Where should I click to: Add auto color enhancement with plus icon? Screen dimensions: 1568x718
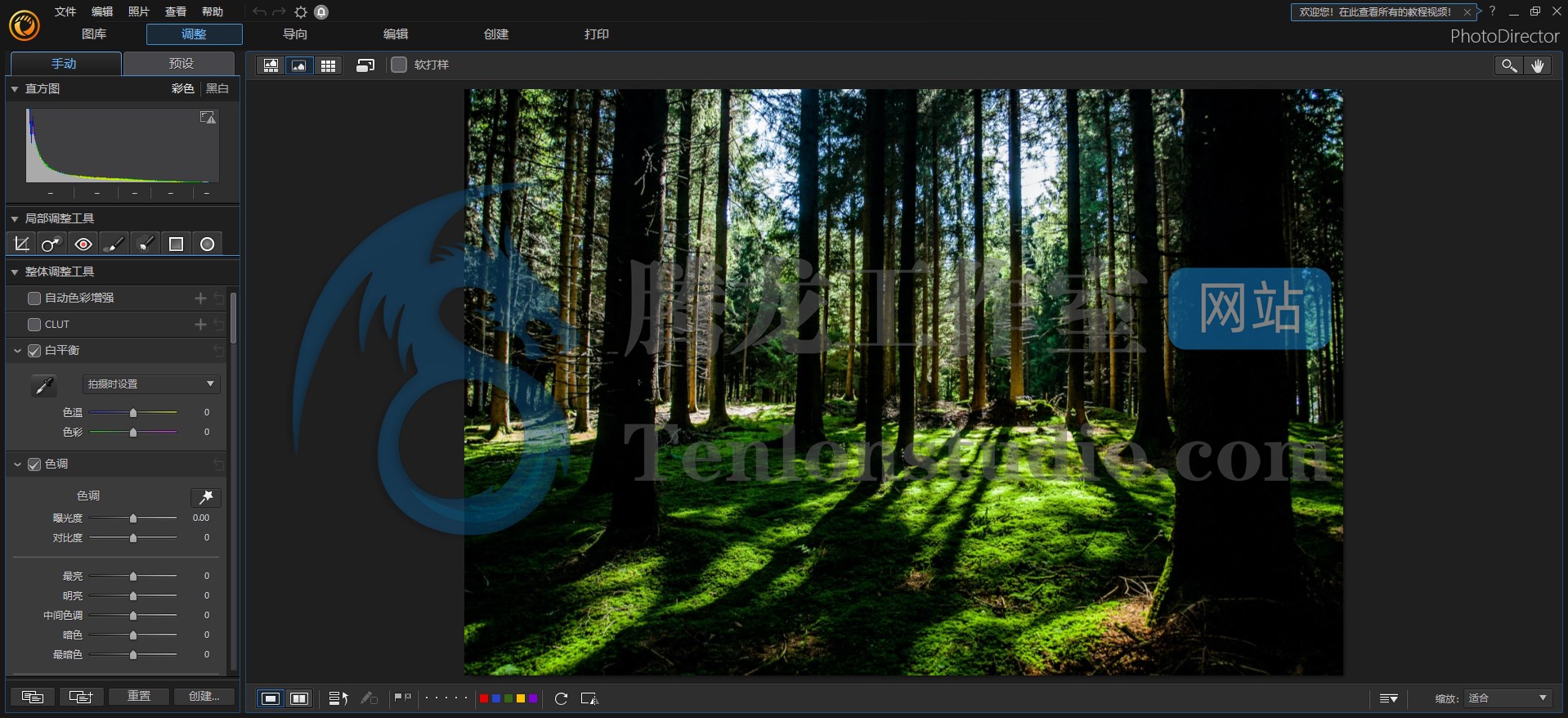click(x=200, y=298)
